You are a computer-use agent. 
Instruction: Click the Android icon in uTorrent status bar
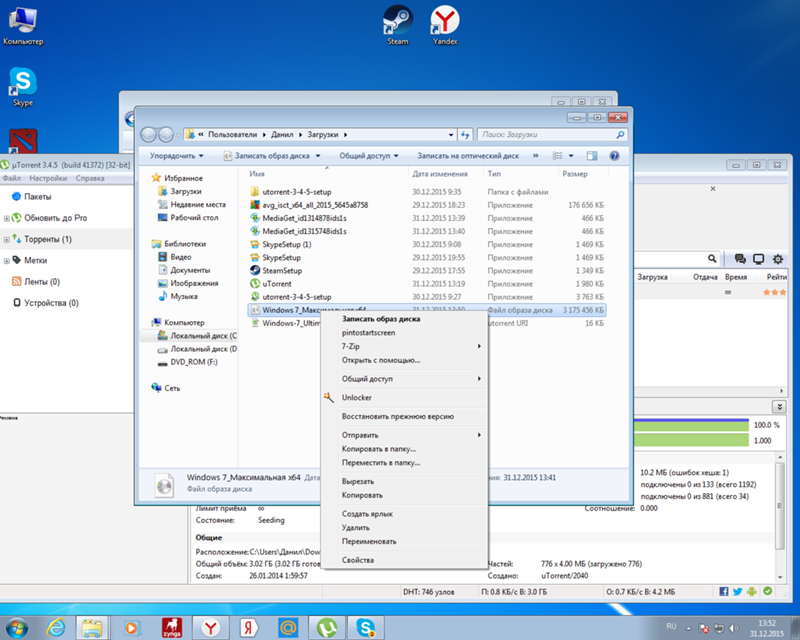click(x=752, y=592)
